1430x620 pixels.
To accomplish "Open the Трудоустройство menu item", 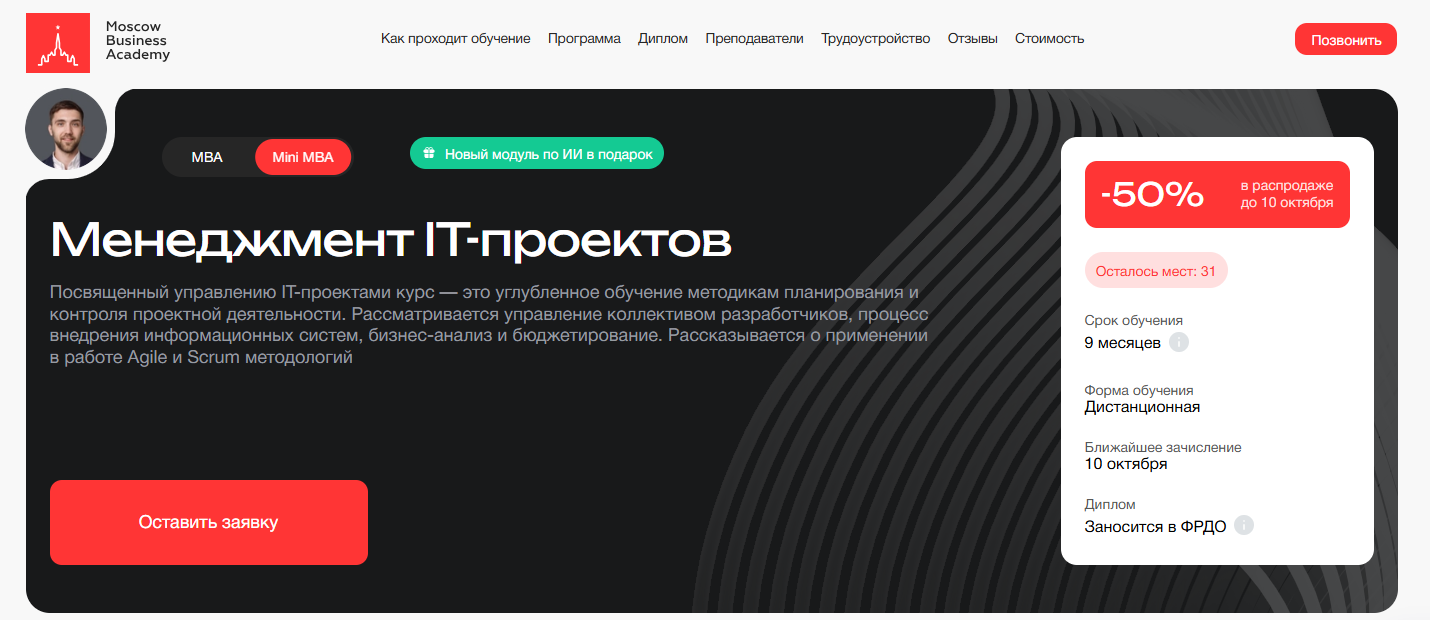I will tap(875, 39).
